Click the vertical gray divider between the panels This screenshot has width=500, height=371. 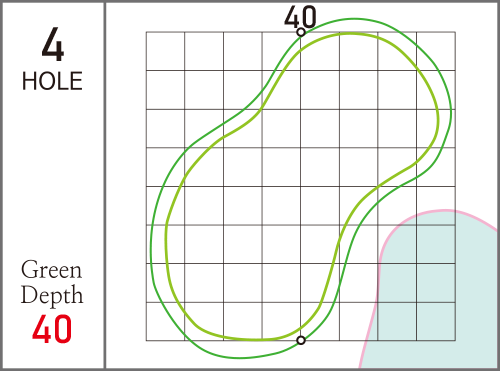(x=105, y=185)
